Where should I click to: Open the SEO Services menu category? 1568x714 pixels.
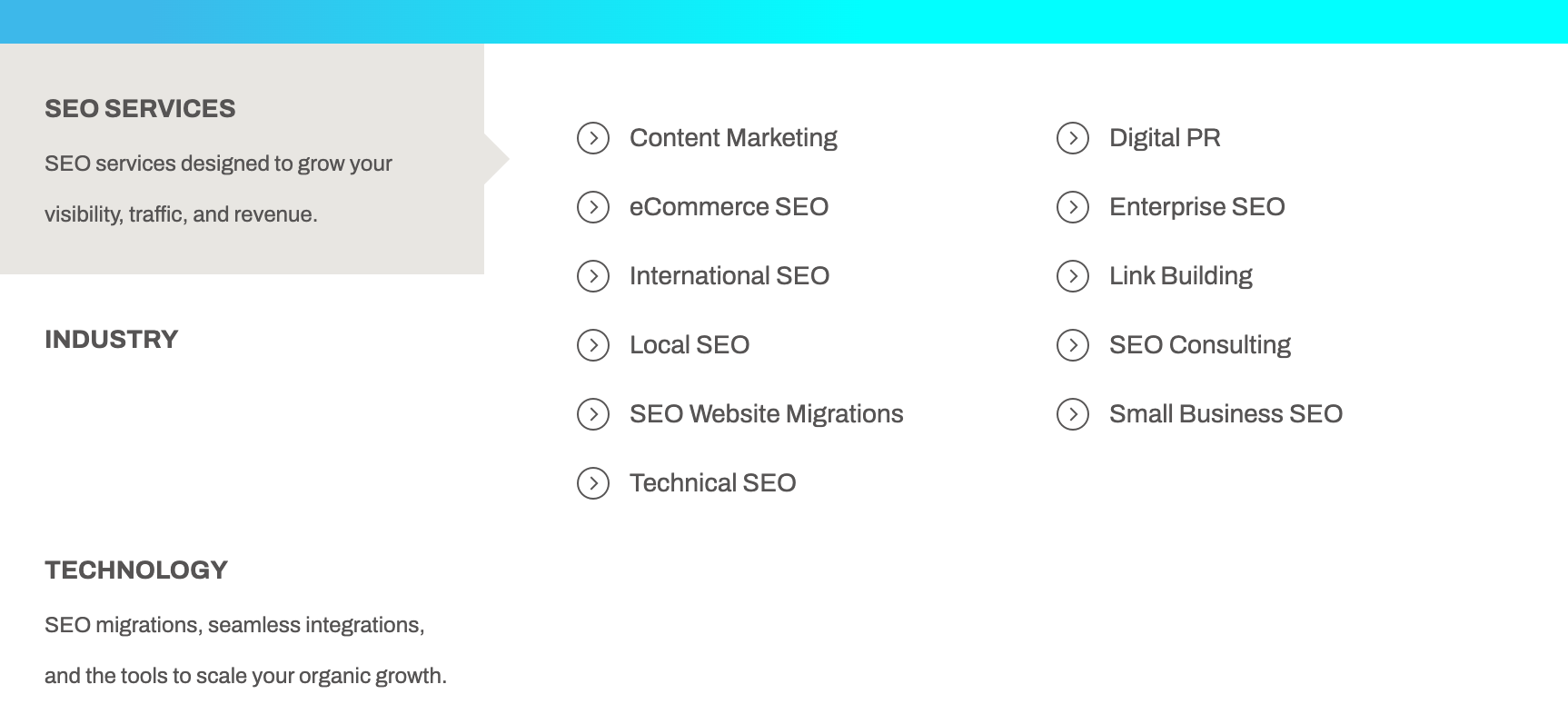[x=140, y=109]
